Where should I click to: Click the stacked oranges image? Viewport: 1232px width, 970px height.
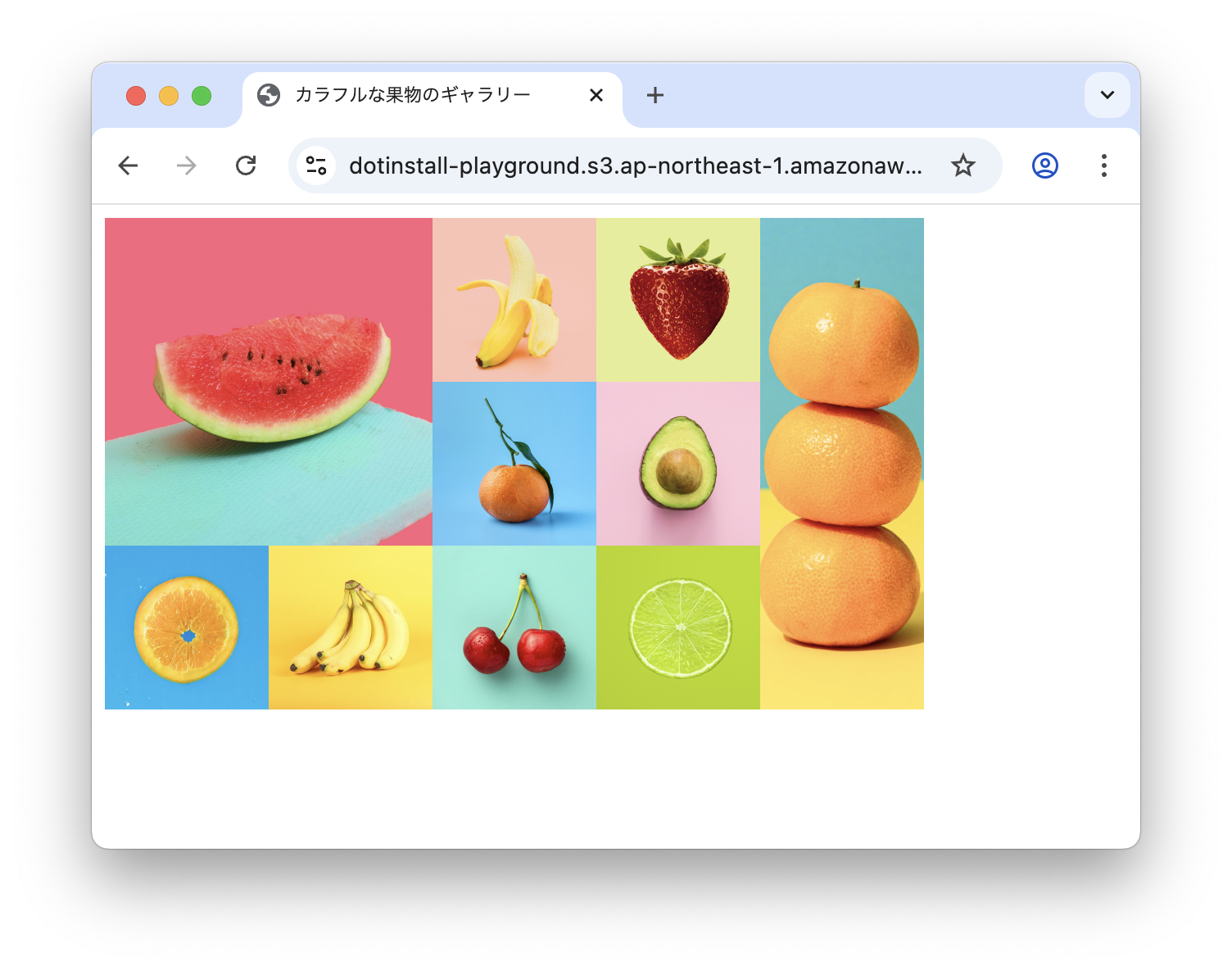click(x=842, y=464)
